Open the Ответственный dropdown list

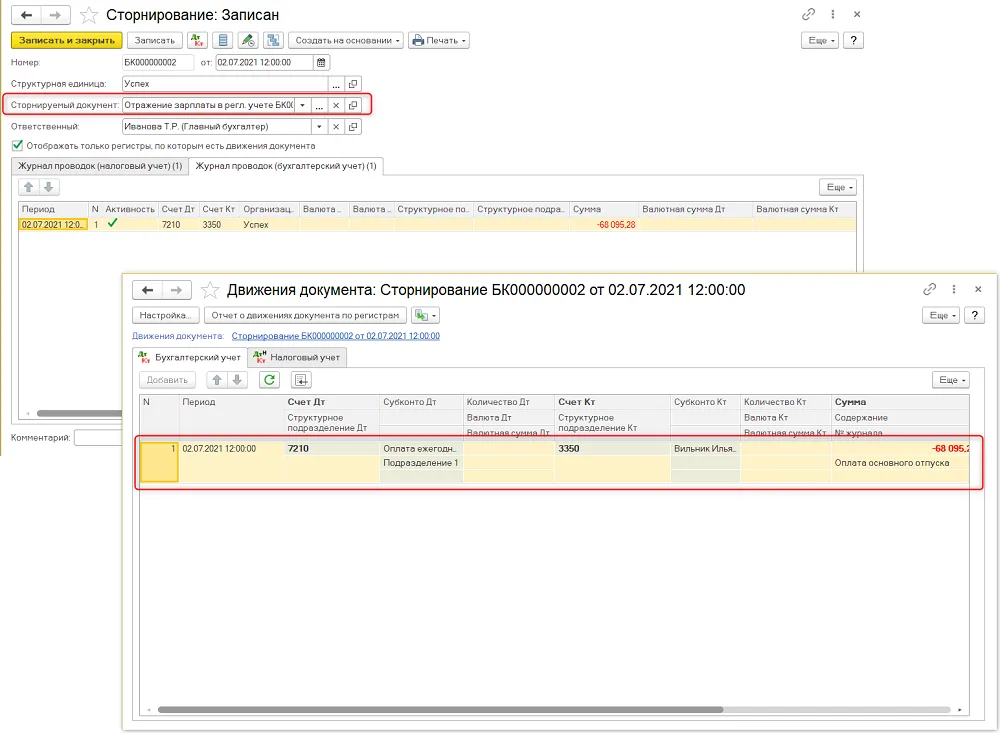pos(320,126)
